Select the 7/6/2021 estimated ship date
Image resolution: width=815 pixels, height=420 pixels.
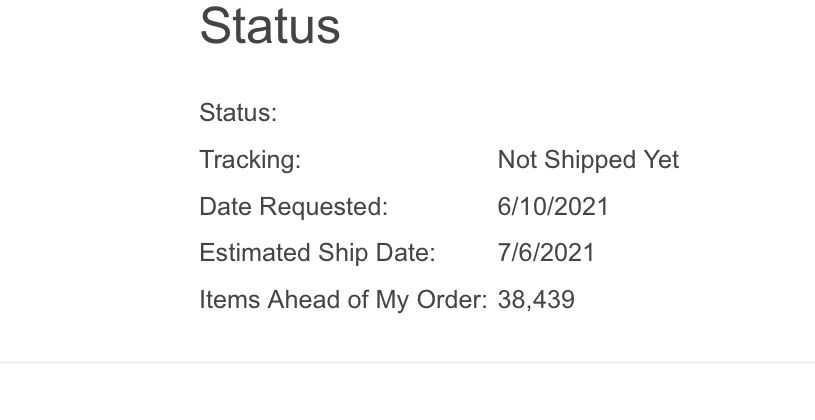pos(546,253)
